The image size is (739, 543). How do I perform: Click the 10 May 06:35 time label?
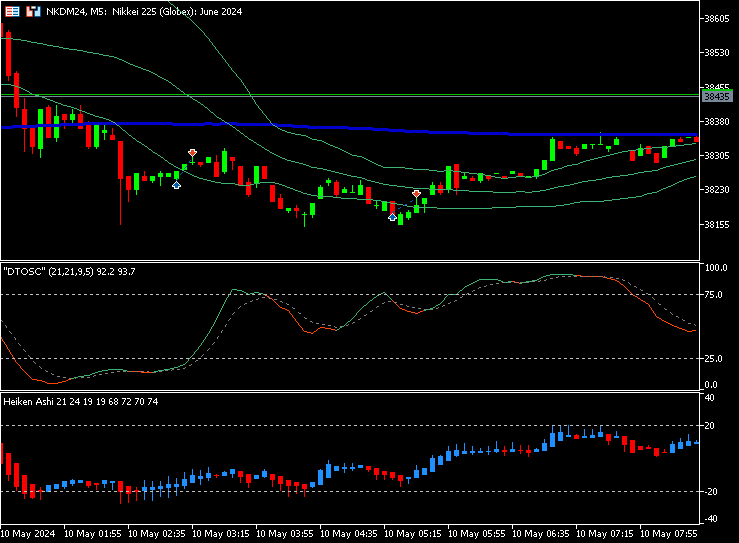(541, 534)
